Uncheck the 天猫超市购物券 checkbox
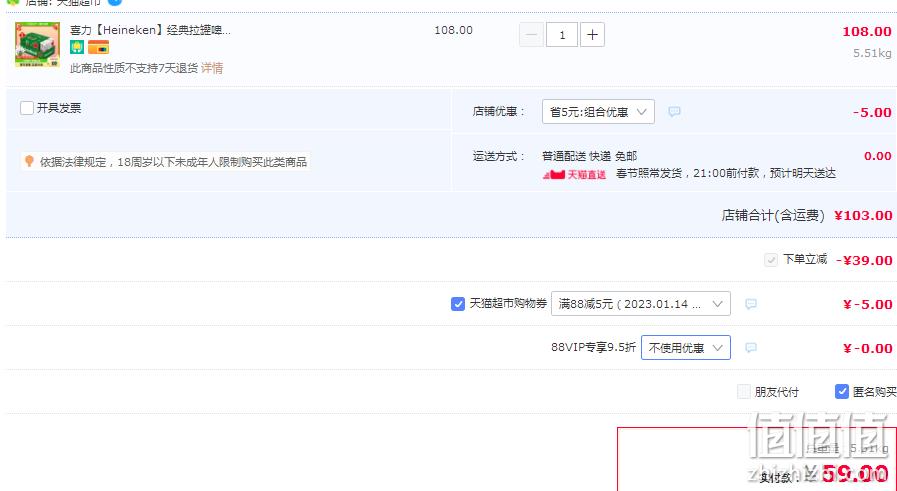Image resolution: width=897 pixels, height=491 pixels. (458, 304)
